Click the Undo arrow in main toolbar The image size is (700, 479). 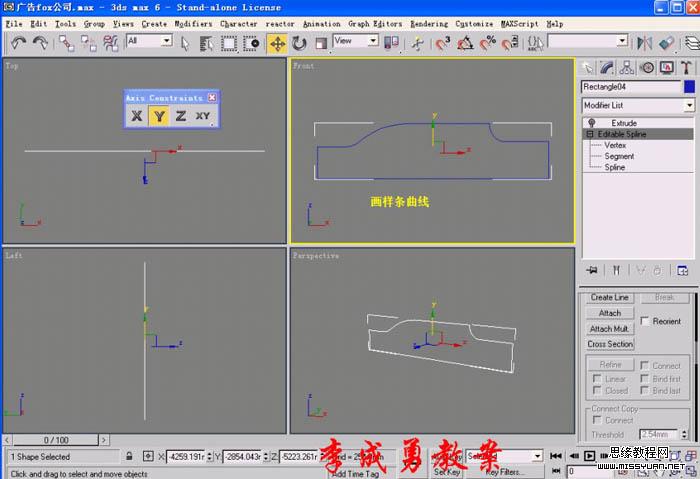pos(19,42)
